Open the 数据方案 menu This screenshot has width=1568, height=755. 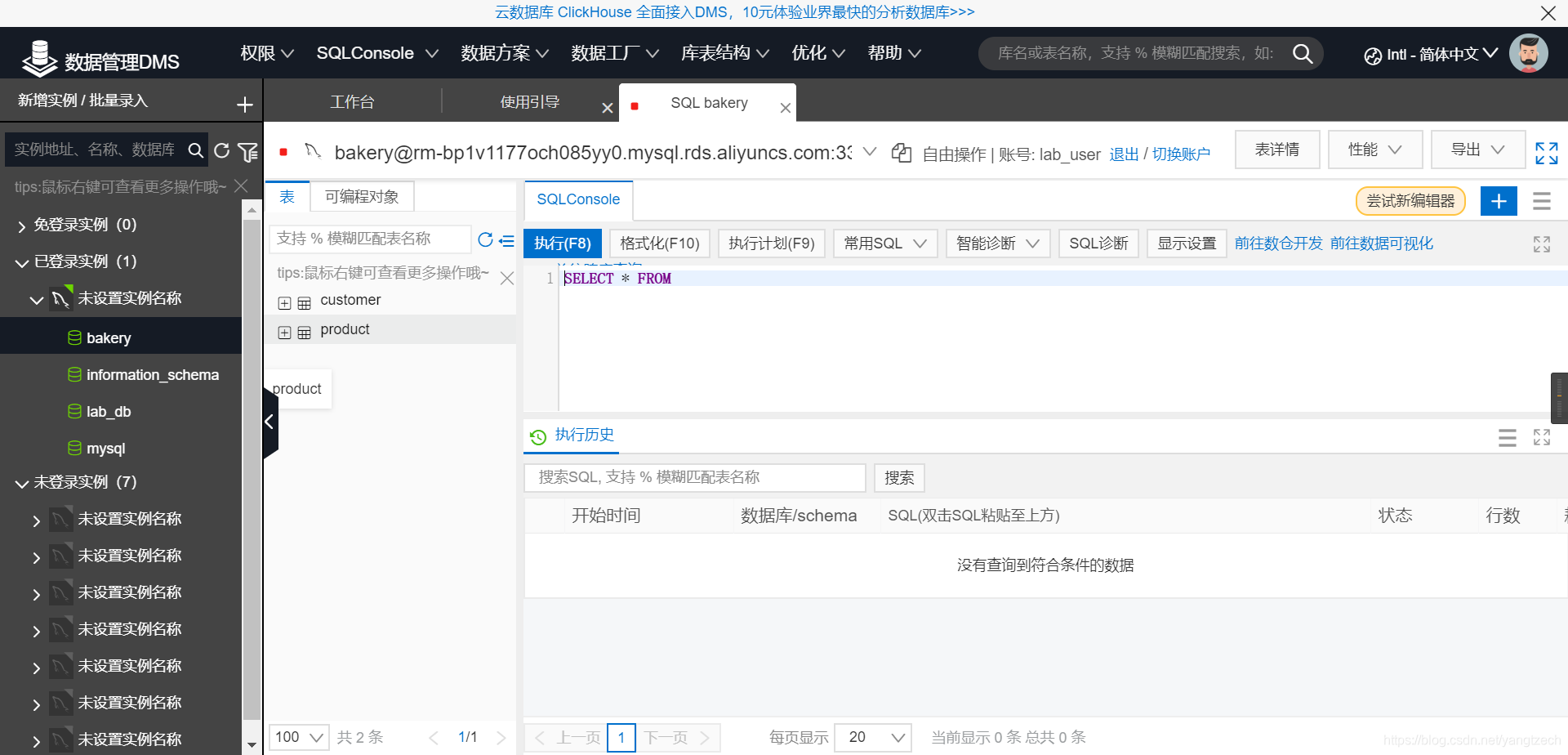tap(505, 53)
